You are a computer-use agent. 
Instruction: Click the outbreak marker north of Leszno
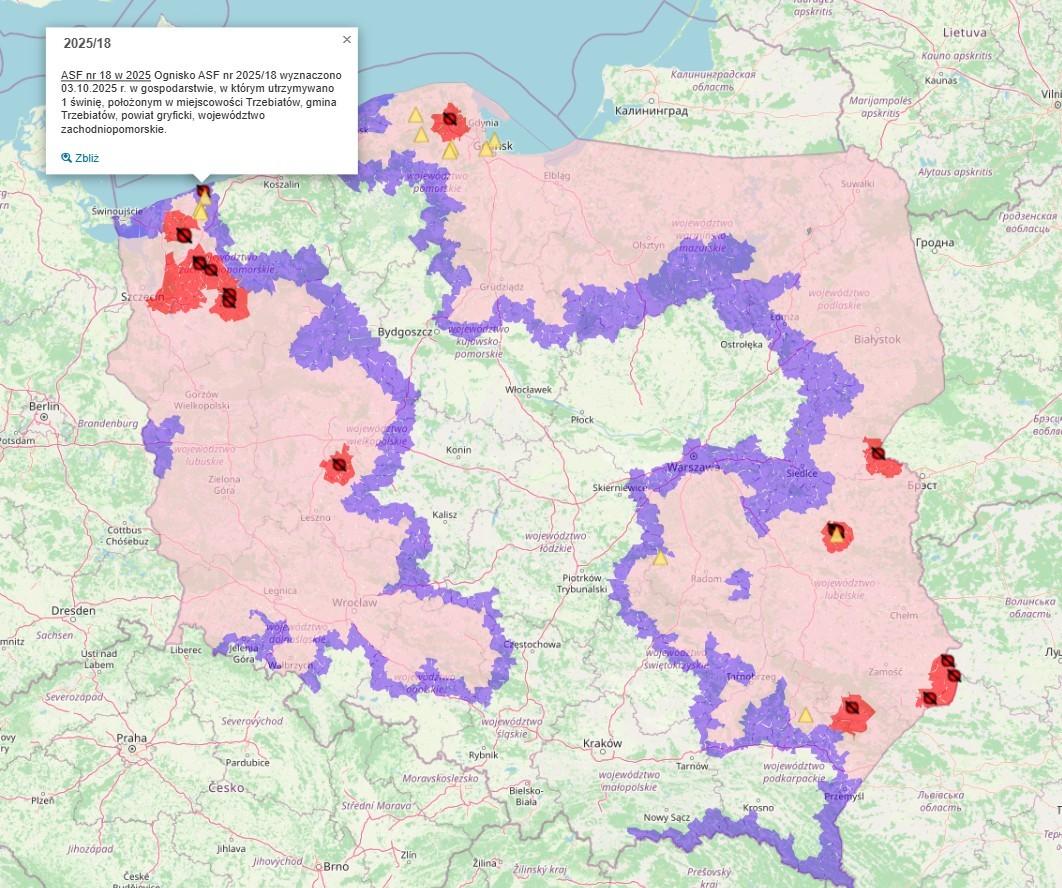click(339, 466)
